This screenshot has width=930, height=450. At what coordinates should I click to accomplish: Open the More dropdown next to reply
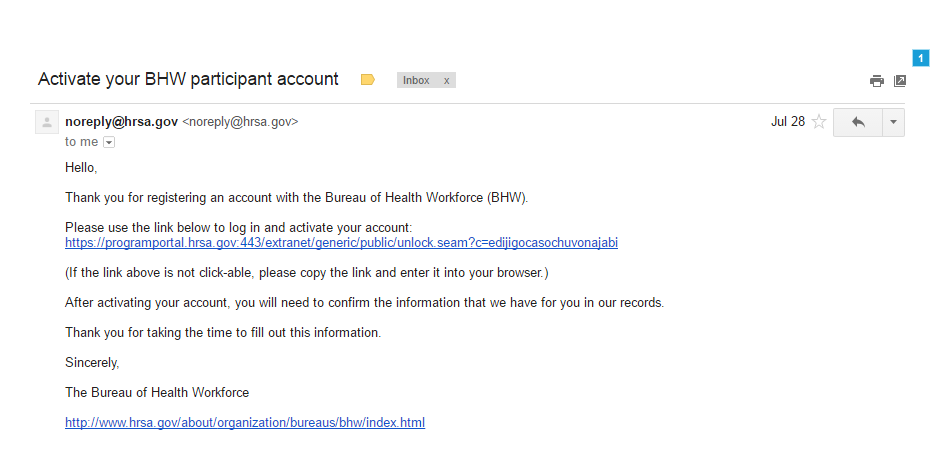893,122
